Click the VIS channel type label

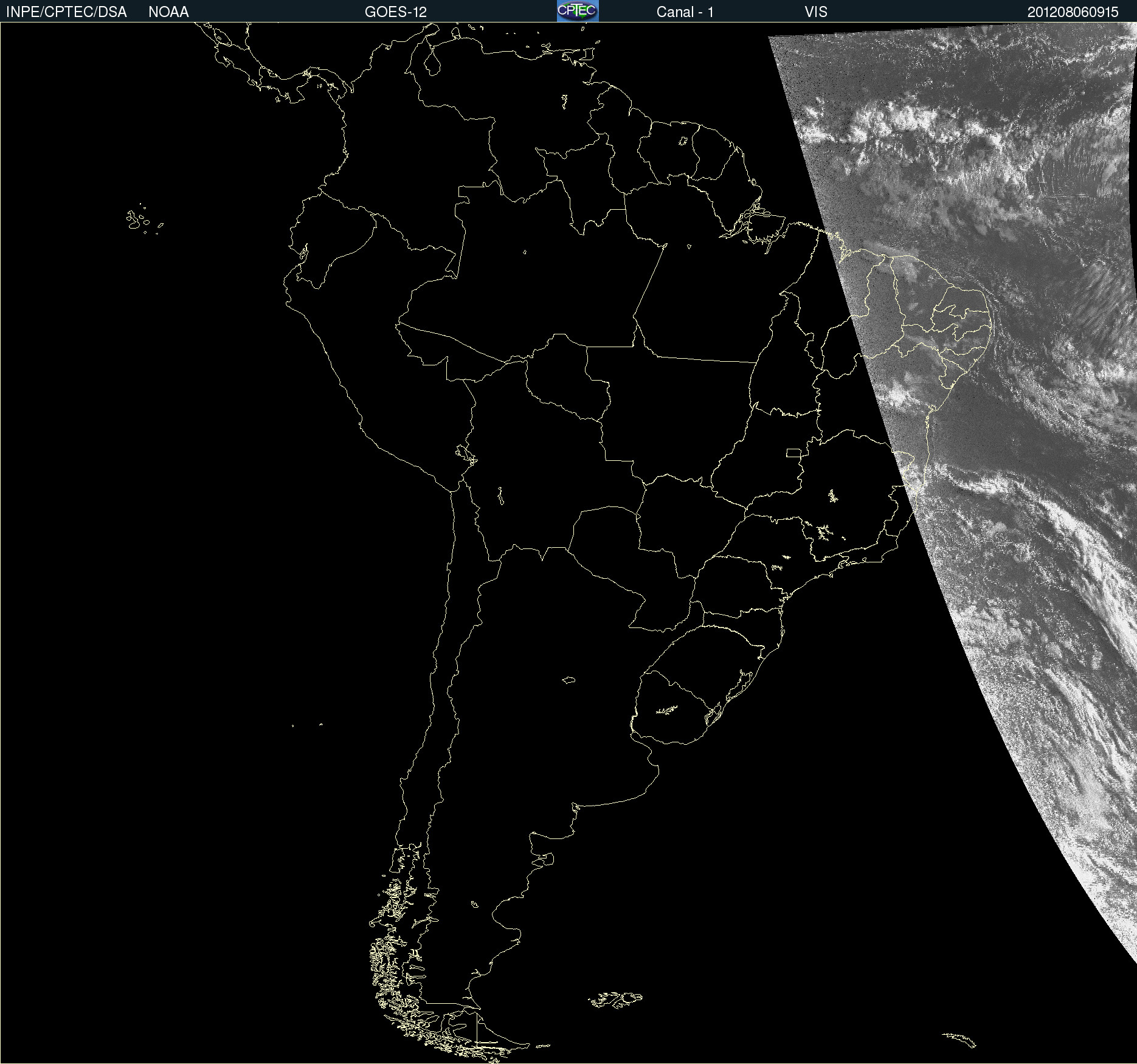[816, 12]
